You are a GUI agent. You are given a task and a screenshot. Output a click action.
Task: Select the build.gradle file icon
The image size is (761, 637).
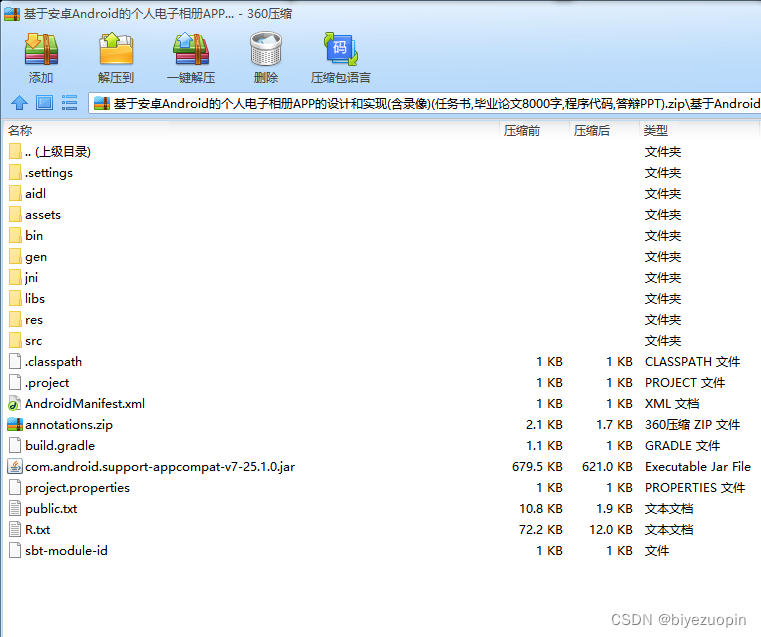click(x=15, y=445)
